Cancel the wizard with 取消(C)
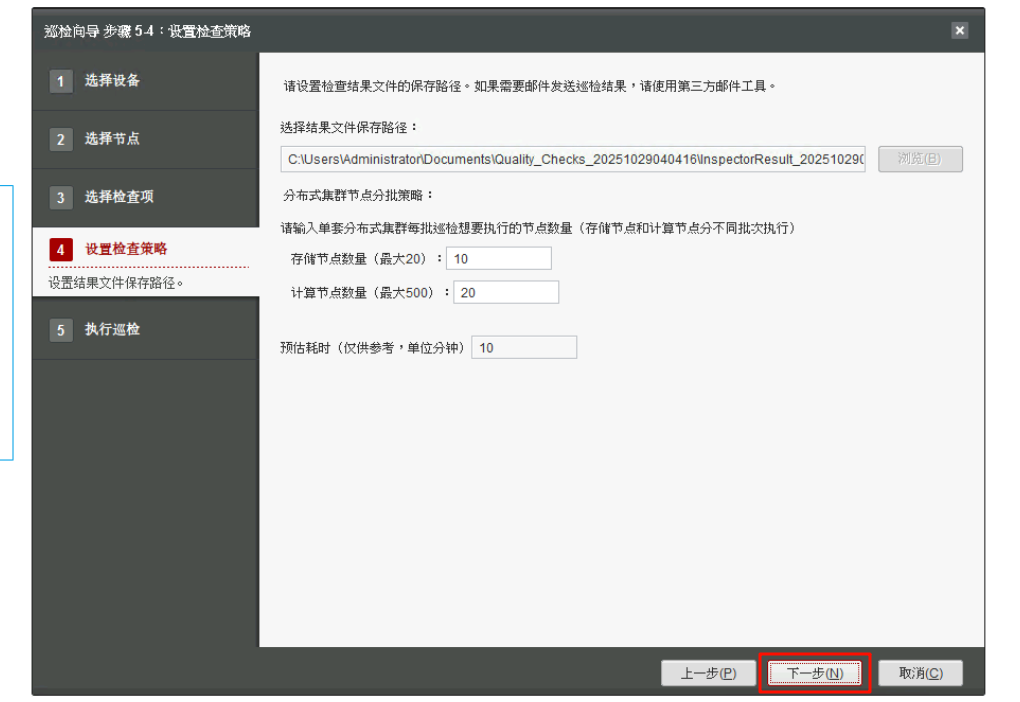Image resolution: width=1020 pixels, height=702 pixels. tap(920, 673)
